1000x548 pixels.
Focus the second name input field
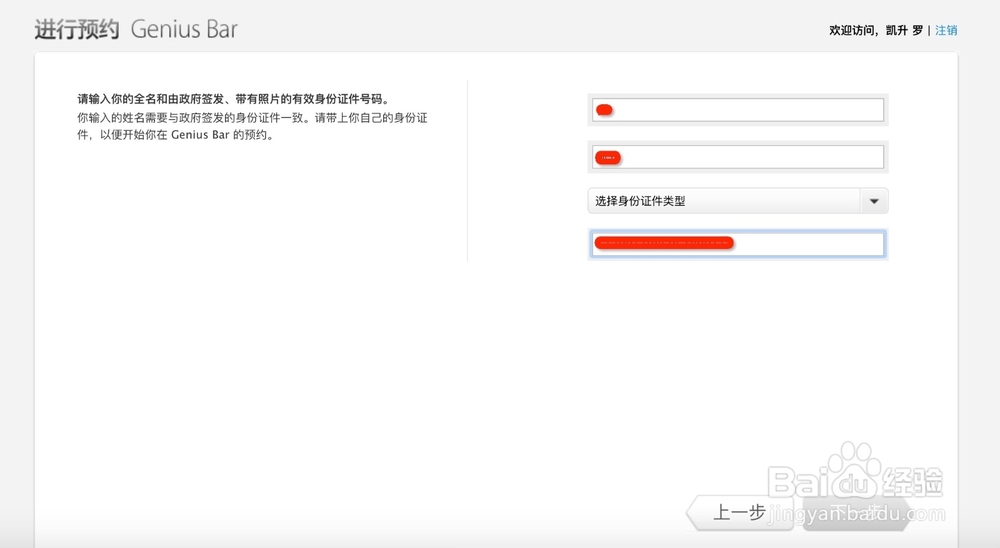(737, 157)
